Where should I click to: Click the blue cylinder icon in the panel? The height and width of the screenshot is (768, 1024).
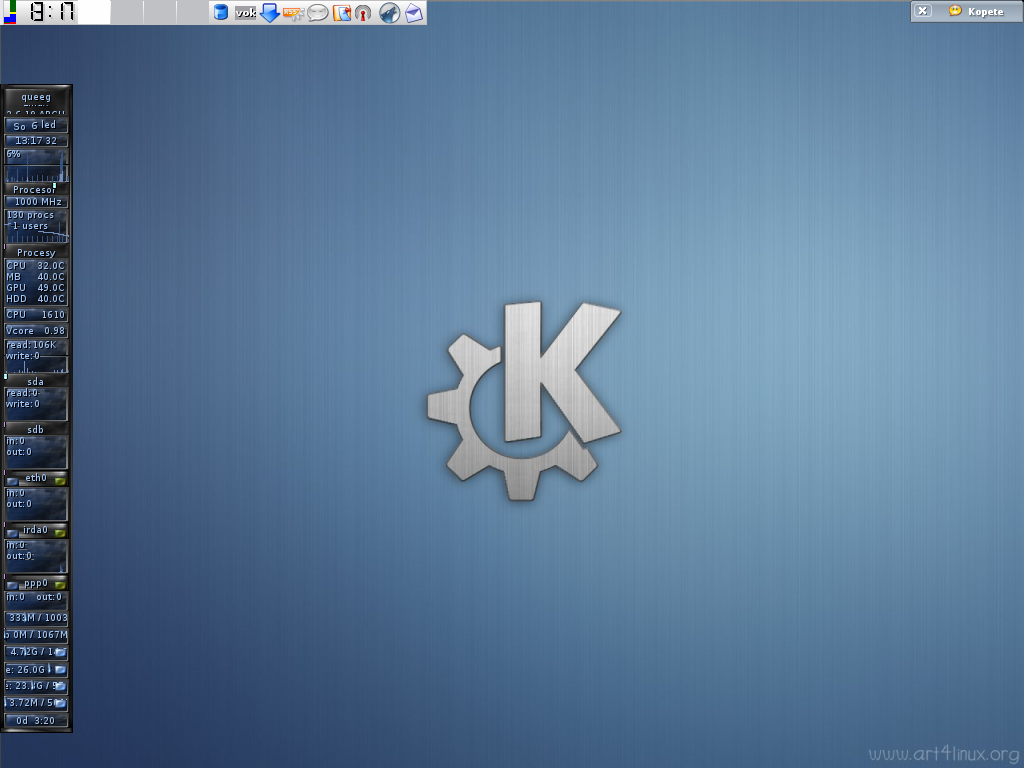(x=221, y=12)
